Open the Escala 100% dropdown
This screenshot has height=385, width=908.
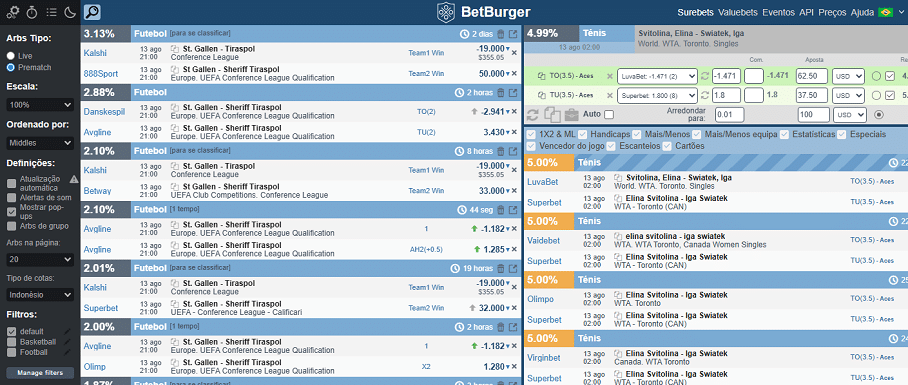[40, 105]
